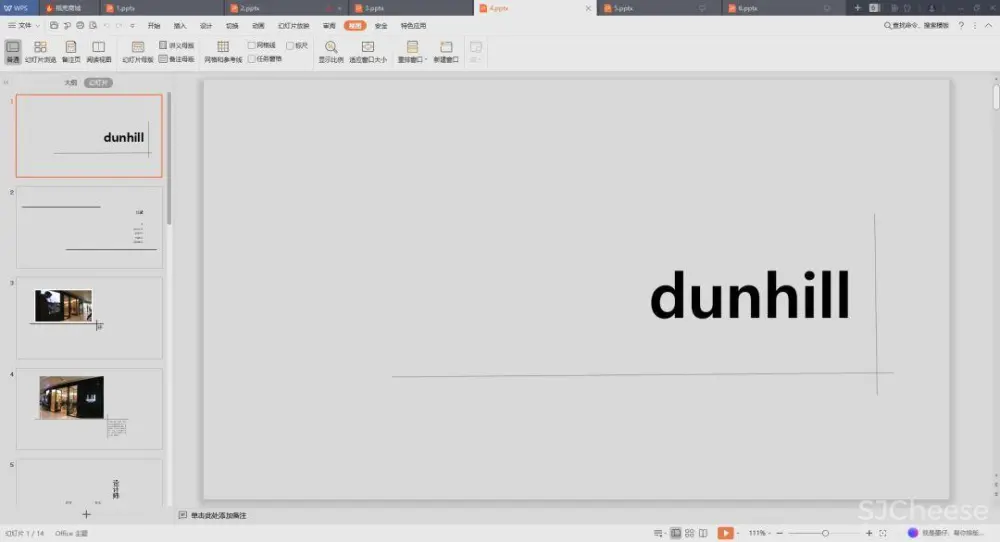Start slideshow from the status bar play button
Viewport: 1000px width, 542px height.
(x=725, y=533)
